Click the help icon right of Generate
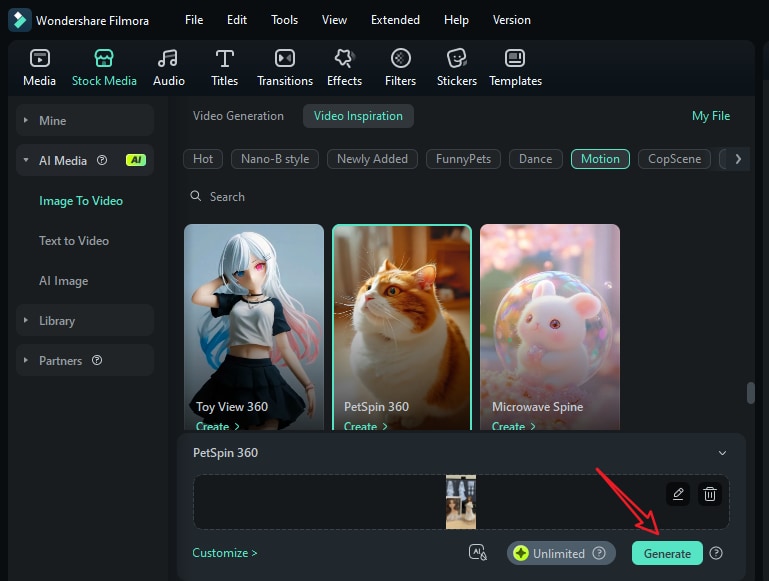769x581 pixels. [716, 553]
